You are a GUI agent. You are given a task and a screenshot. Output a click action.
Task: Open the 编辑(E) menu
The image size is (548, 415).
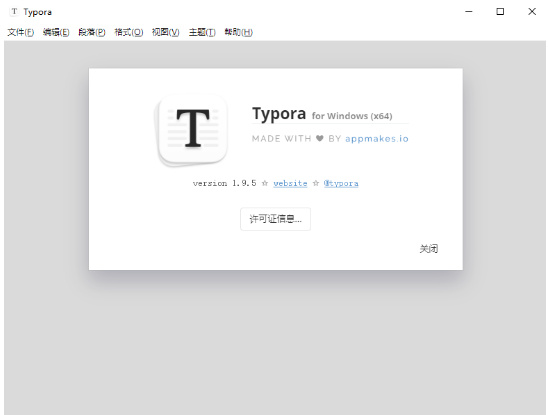tap(56, 33)
